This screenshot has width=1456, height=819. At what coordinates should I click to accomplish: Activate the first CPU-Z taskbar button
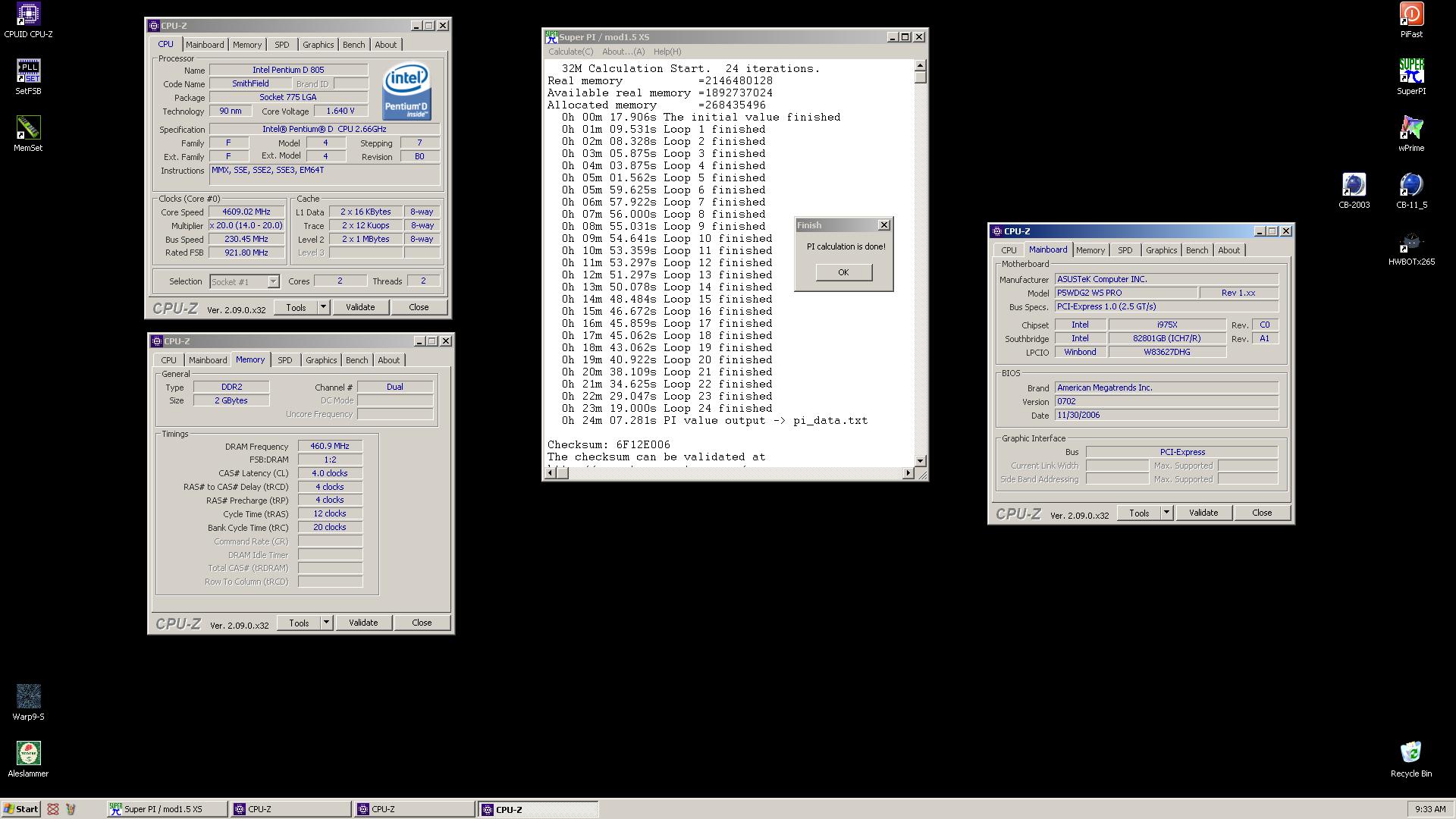[x=292, y=809]
